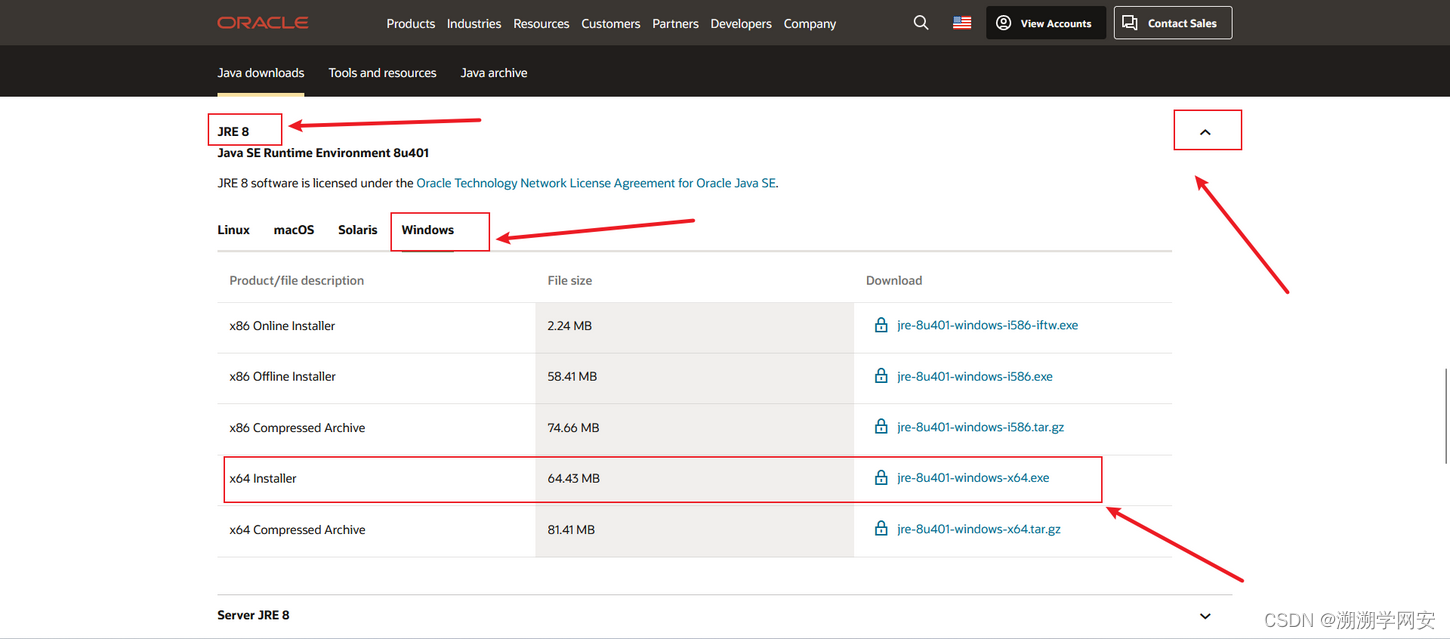Open Oracle Technology Network License Agreement link
1450x639 pixels.
(596, 183)
